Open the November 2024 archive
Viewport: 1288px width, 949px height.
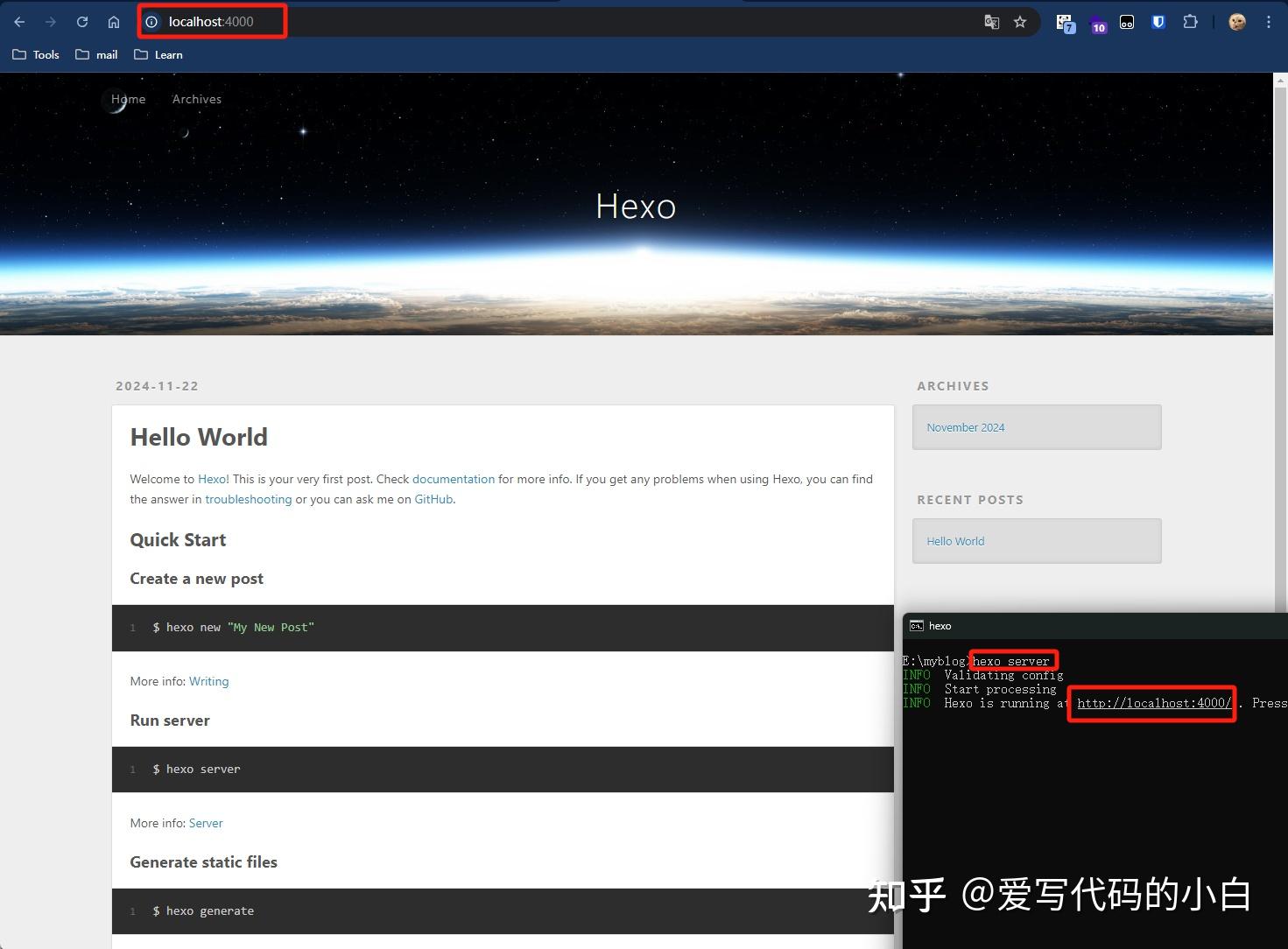966,427
